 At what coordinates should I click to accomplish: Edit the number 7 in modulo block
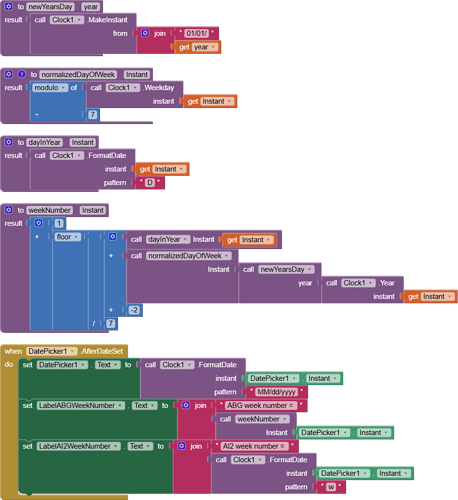(x=93, y=115)
